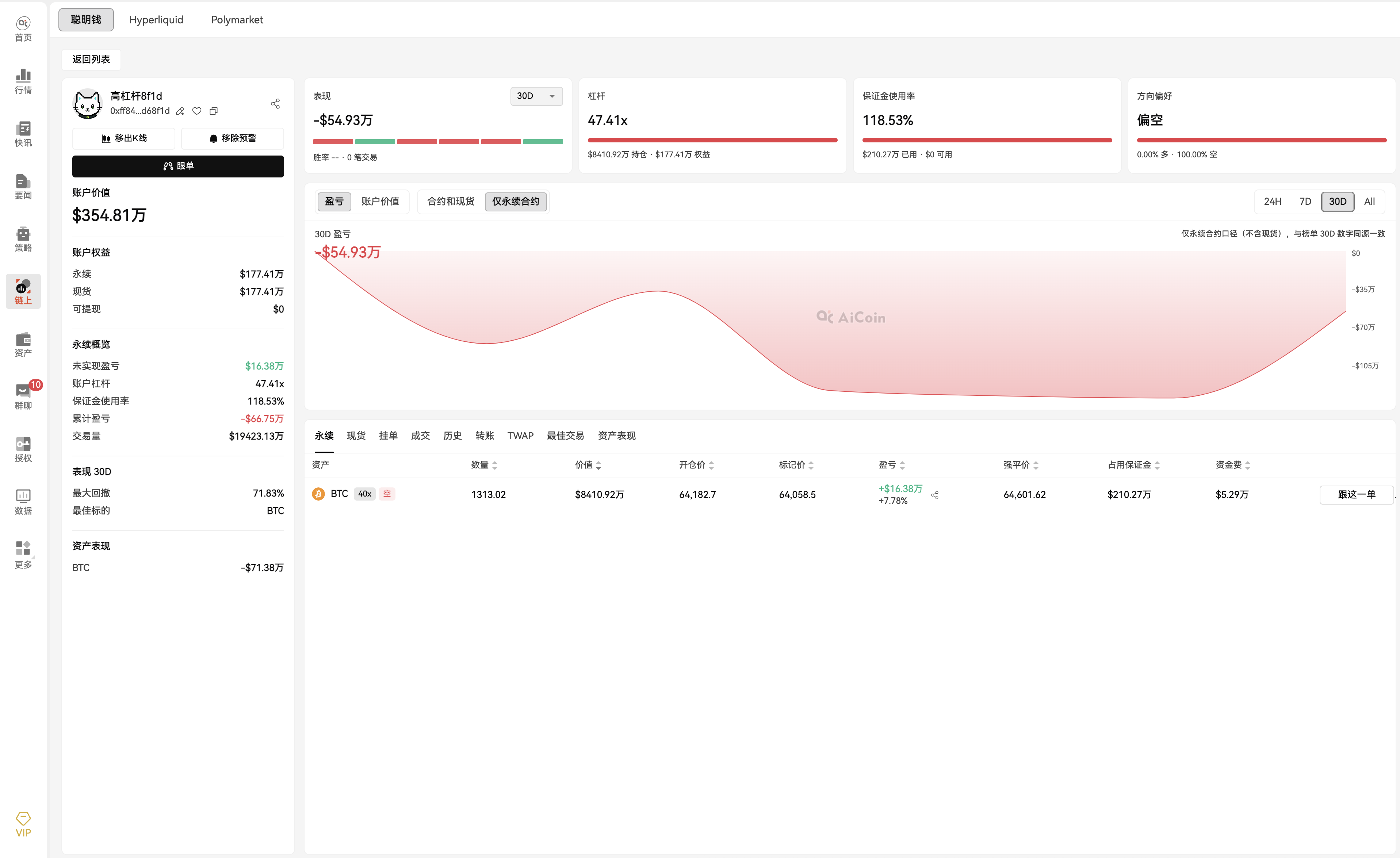Click the 移除预警 alert button
Screen dimensions: 1400x858
coord(232,138)
